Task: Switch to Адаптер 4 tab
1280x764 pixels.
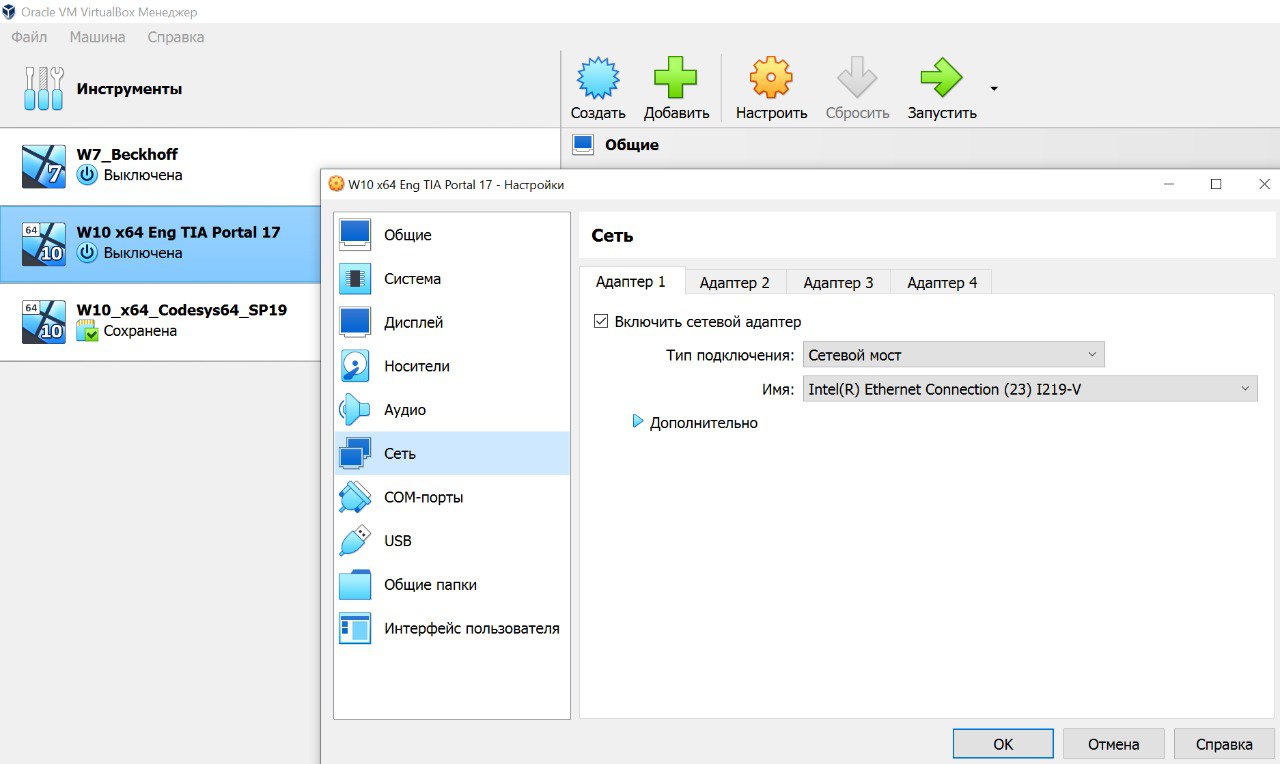Action: point(942,282)
